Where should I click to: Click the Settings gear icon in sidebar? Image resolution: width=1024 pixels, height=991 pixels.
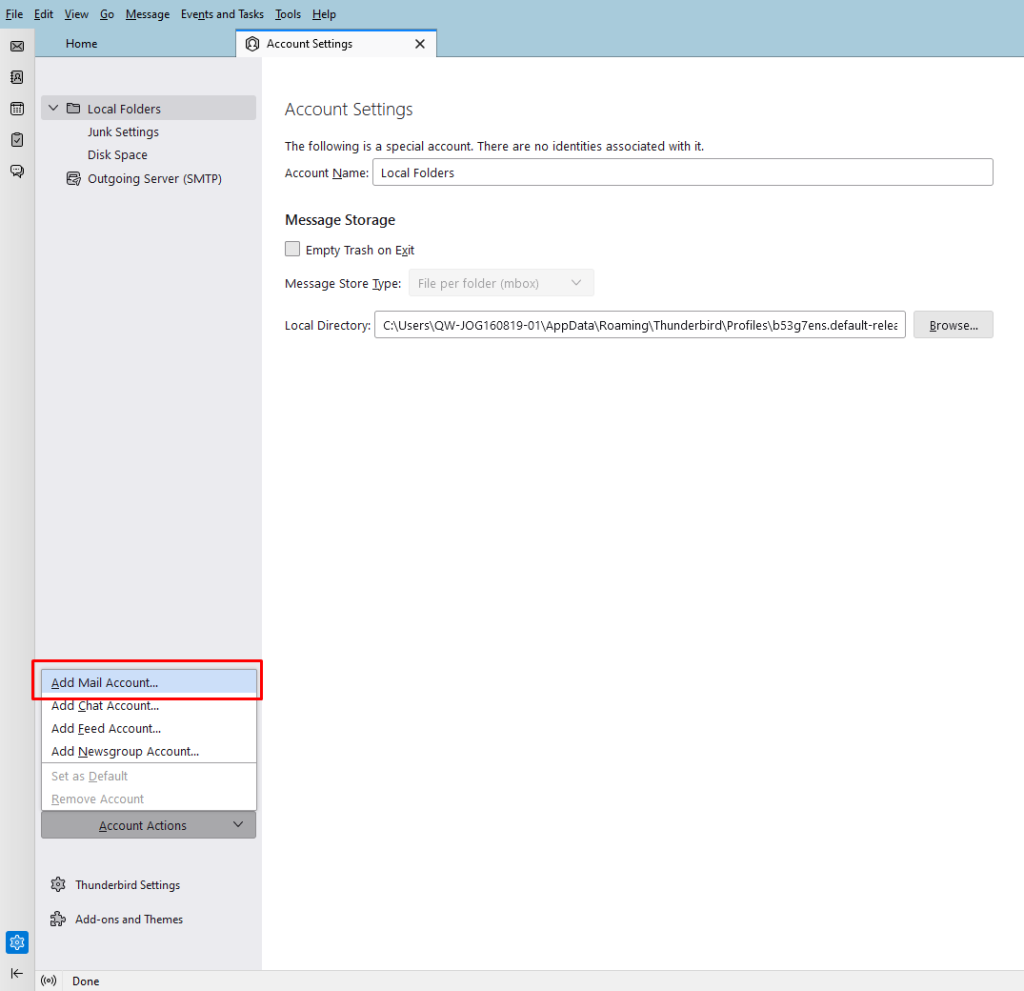[x=17, y=942]
